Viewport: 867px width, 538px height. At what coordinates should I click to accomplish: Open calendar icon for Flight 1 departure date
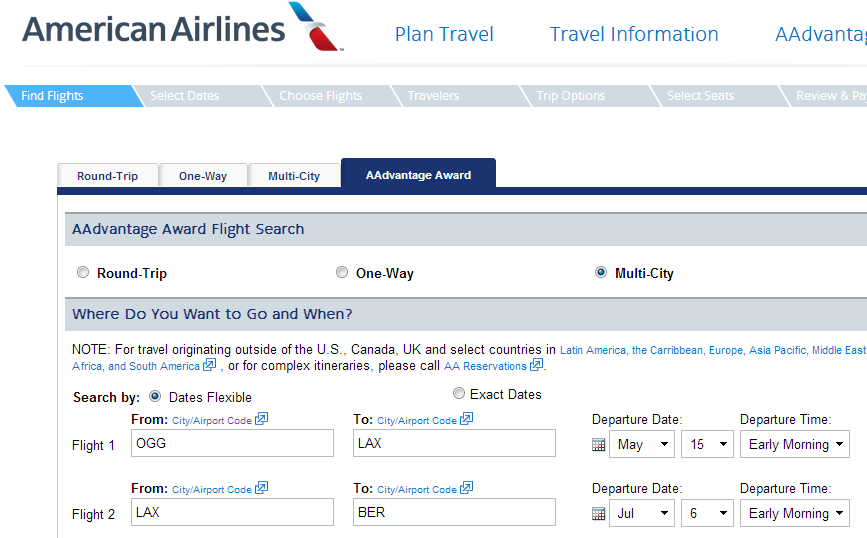(598, 445)
